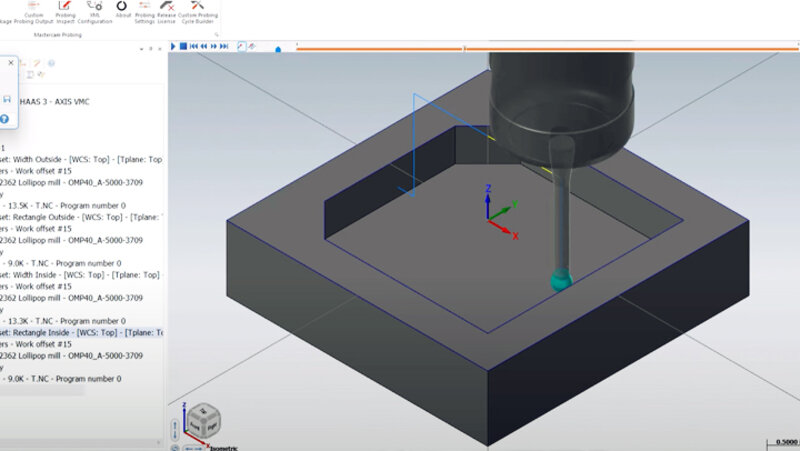Select the Width Outside probing operation
Screen dimensions: 800x451
tap(80, 159)
